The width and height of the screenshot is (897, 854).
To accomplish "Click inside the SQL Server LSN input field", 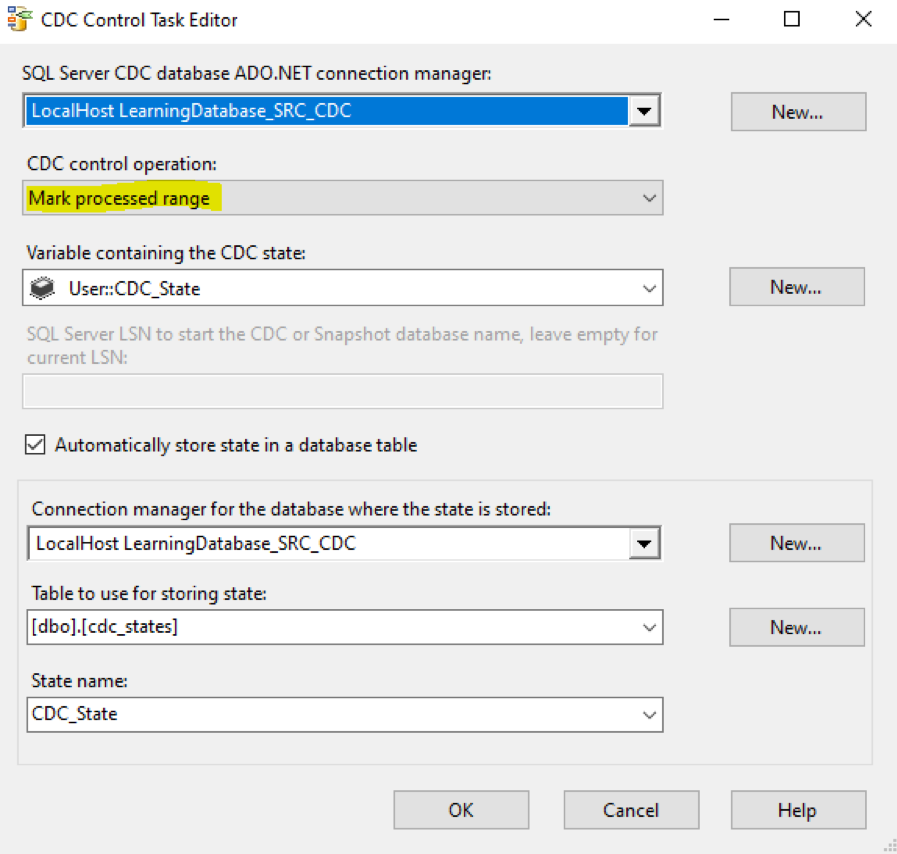I will [x=340, y=390].
